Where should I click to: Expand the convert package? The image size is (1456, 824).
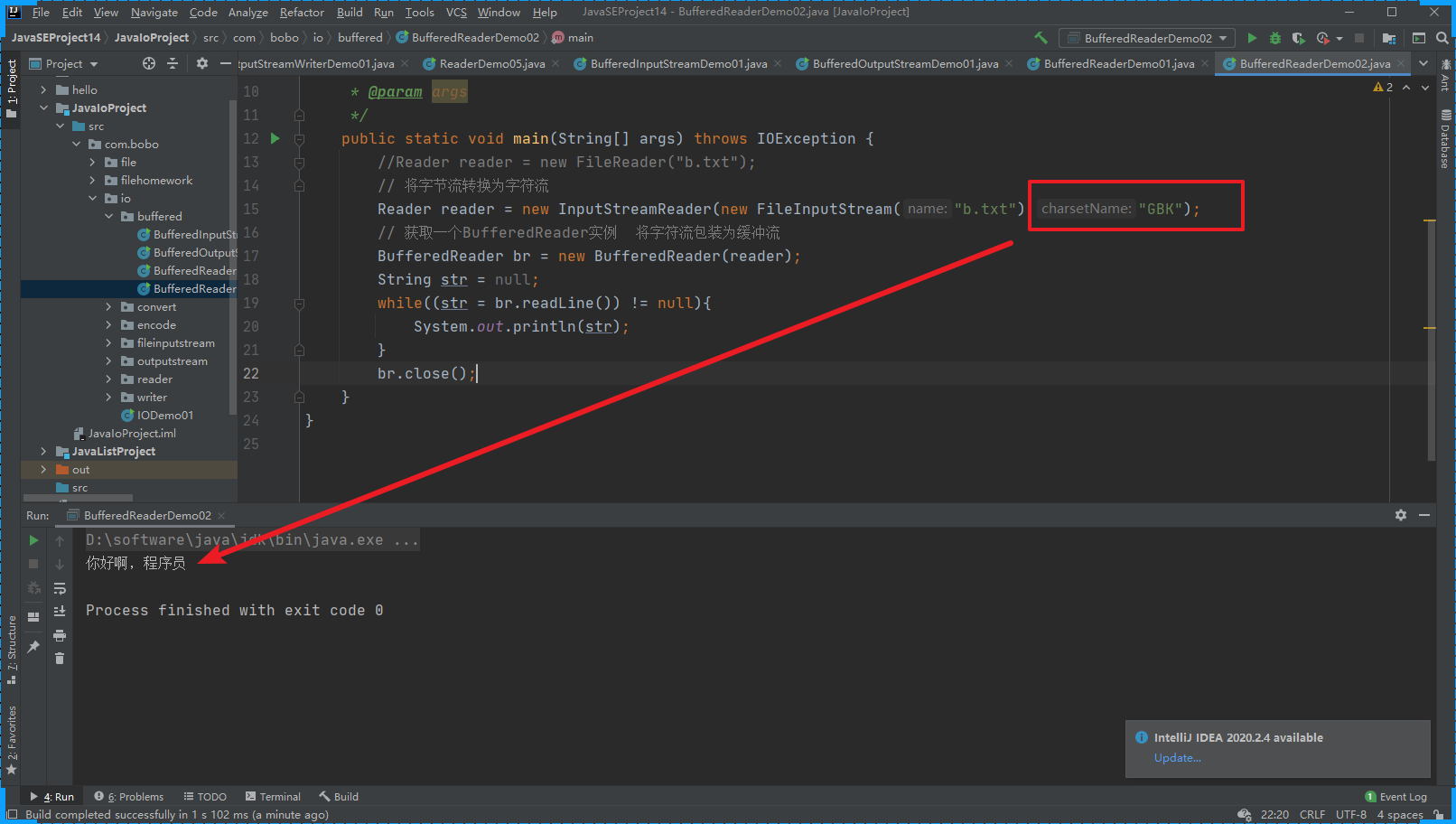(x=108, y=306)
